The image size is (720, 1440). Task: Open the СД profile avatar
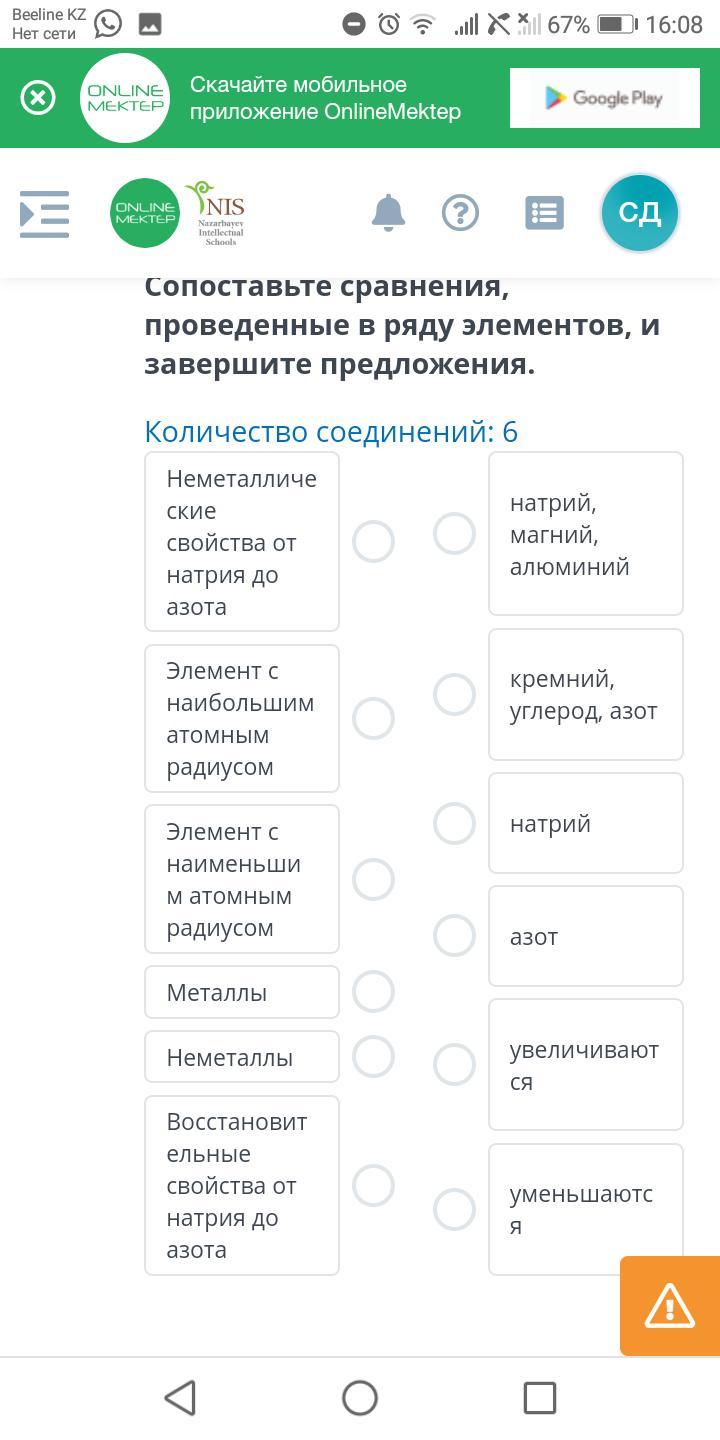pos(639,213)
